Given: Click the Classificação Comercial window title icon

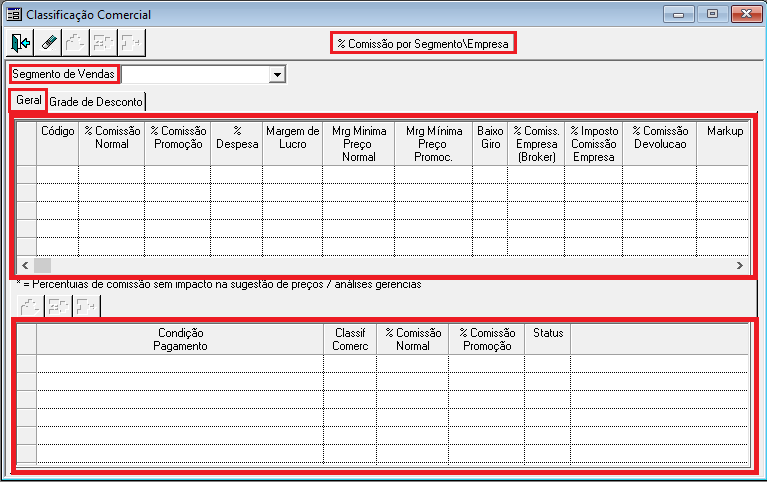Looking at the screenshot, I should click(14, 15).
